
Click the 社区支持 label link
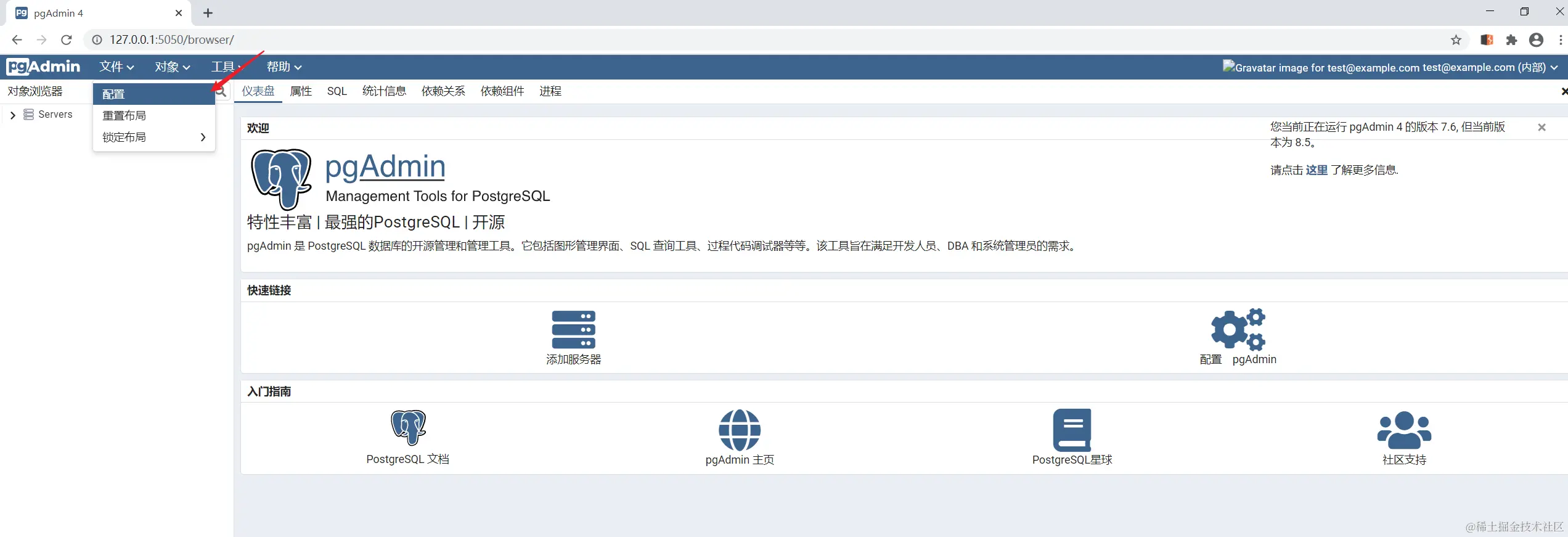pos(1404,460)
